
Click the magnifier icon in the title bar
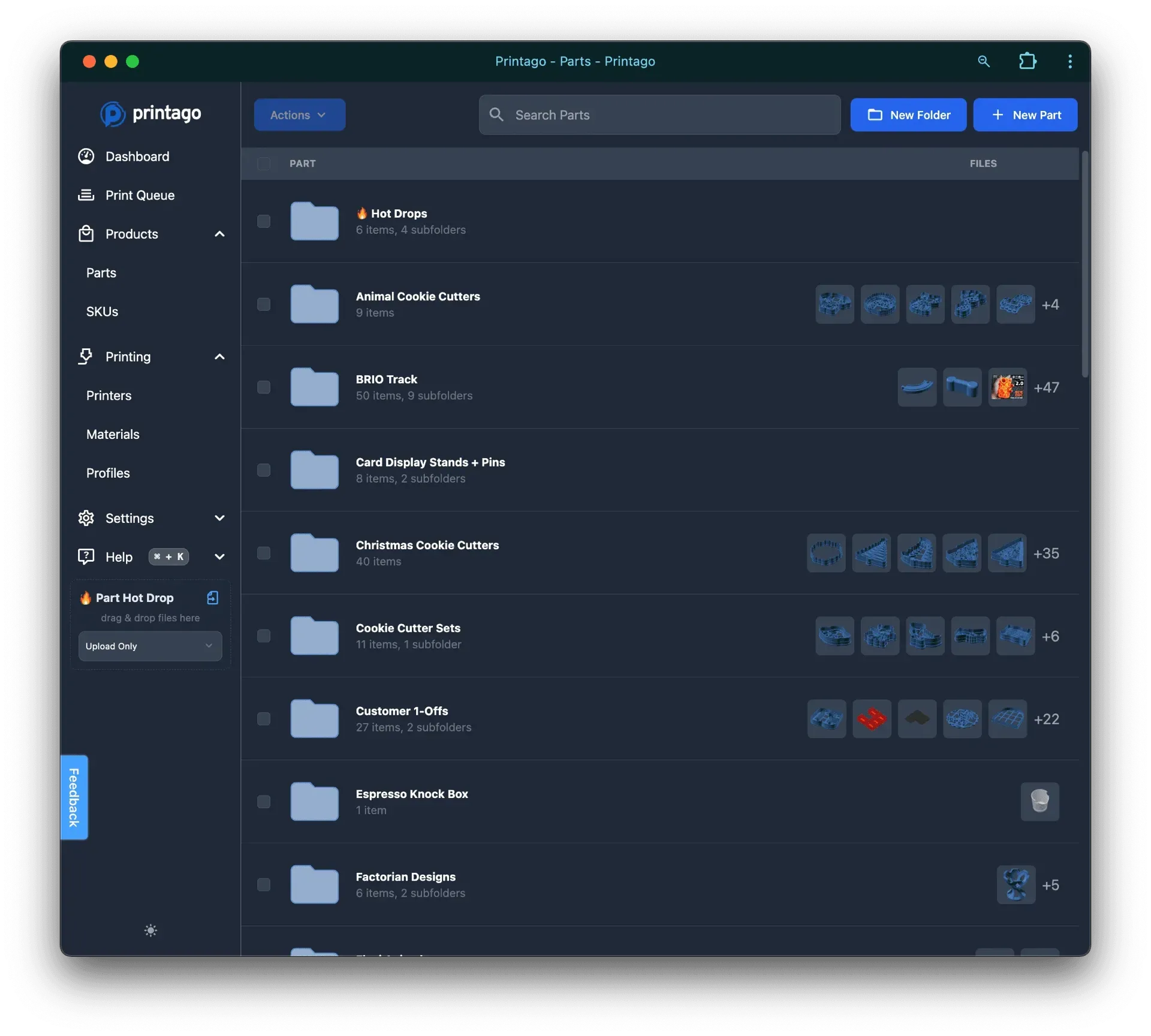[984, 61]
